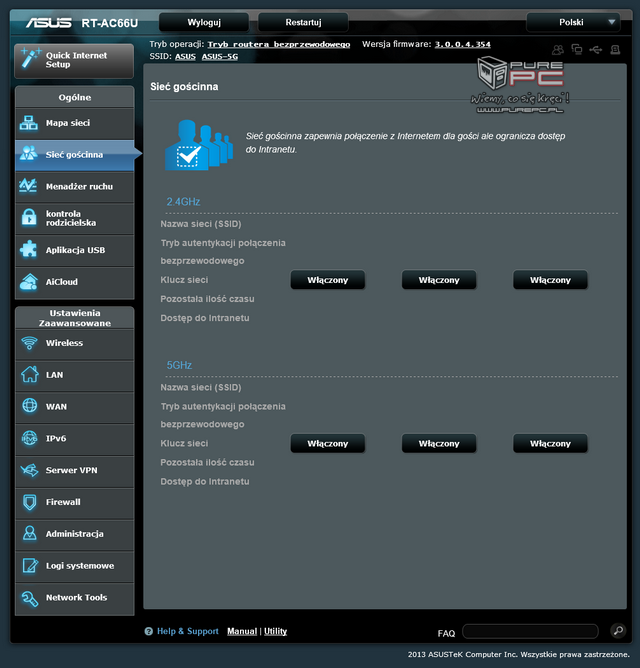
Task: Click the kontrola rodzicielska padlock icon
Action: (29, 217)
